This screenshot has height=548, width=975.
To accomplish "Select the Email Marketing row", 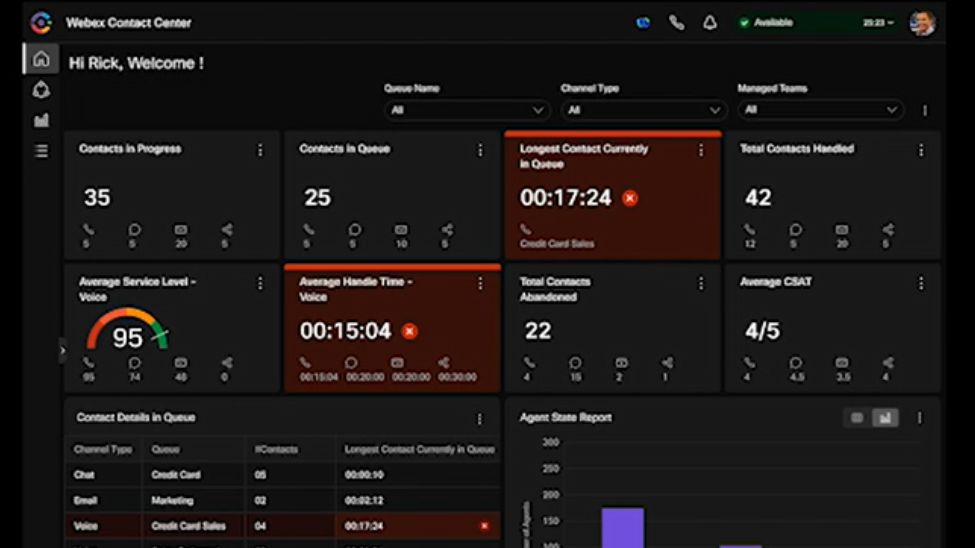I will [x=283, y=500].
